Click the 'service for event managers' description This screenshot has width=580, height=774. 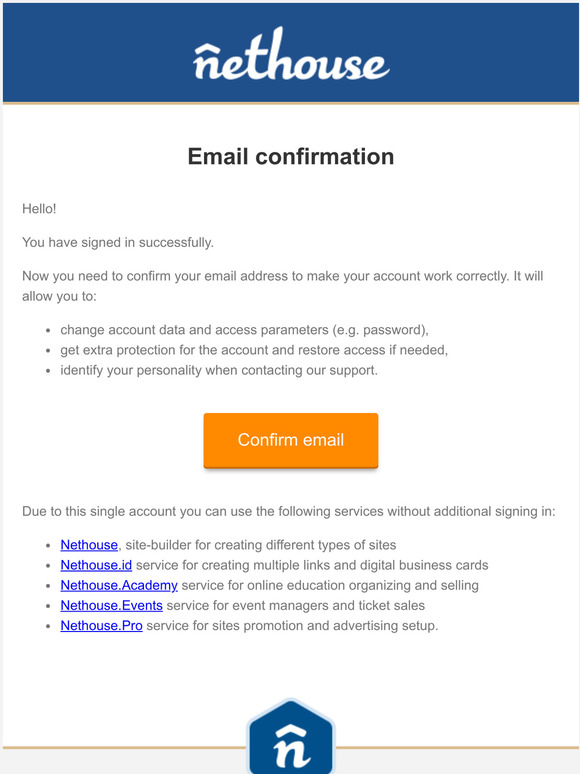click(296, 606)
